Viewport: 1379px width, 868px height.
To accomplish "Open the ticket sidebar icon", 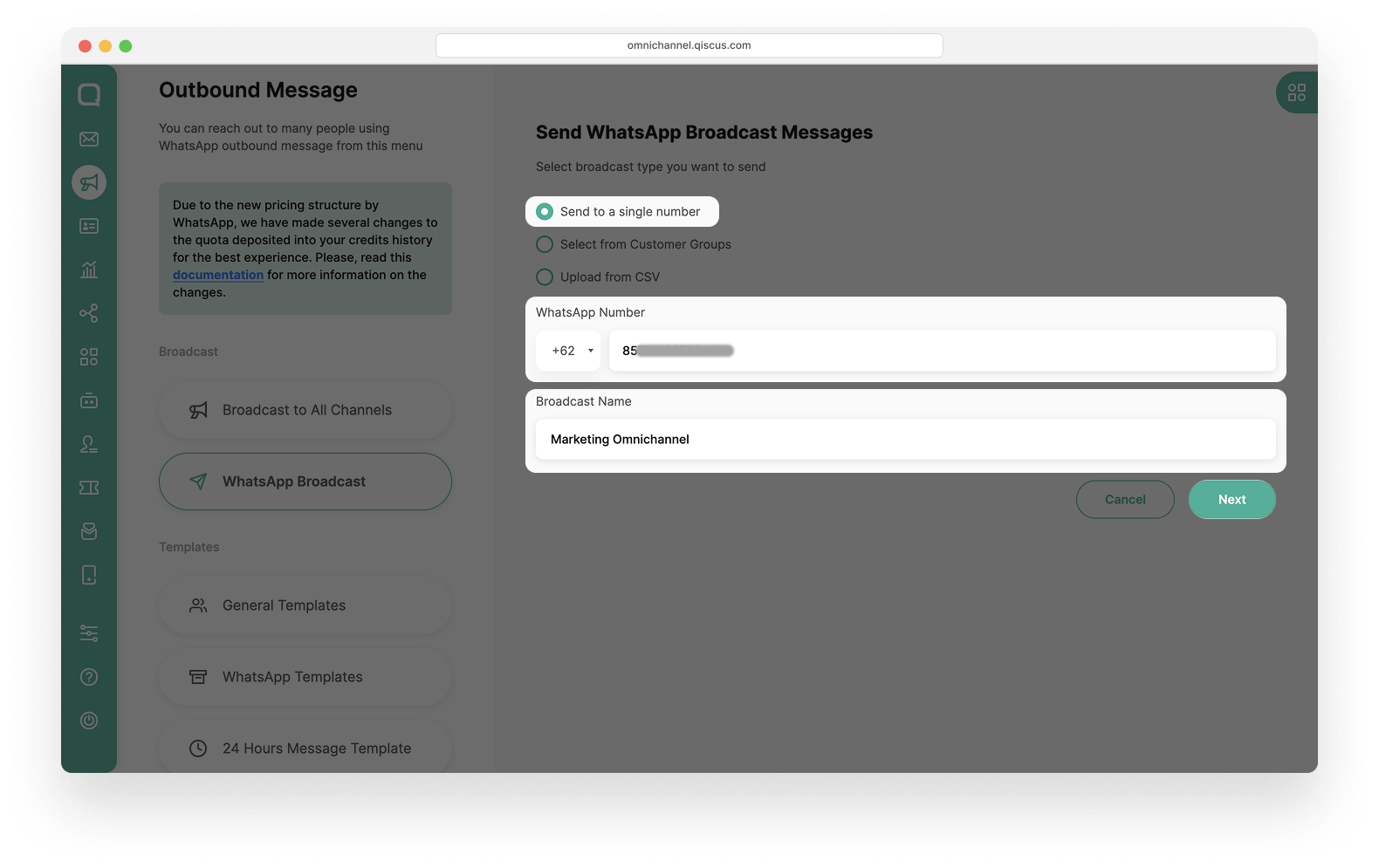I will point(89,488).
